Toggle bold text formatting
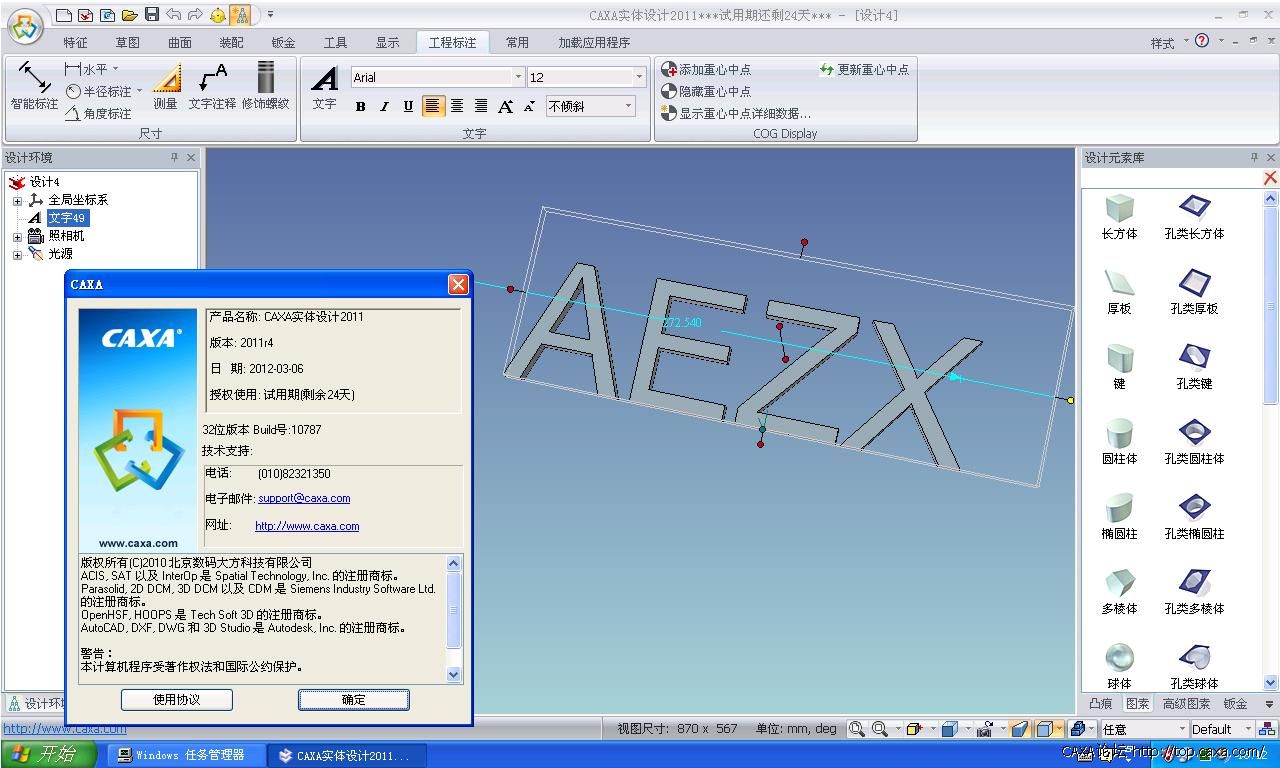 pyautogui.click(x=360, y=106)
